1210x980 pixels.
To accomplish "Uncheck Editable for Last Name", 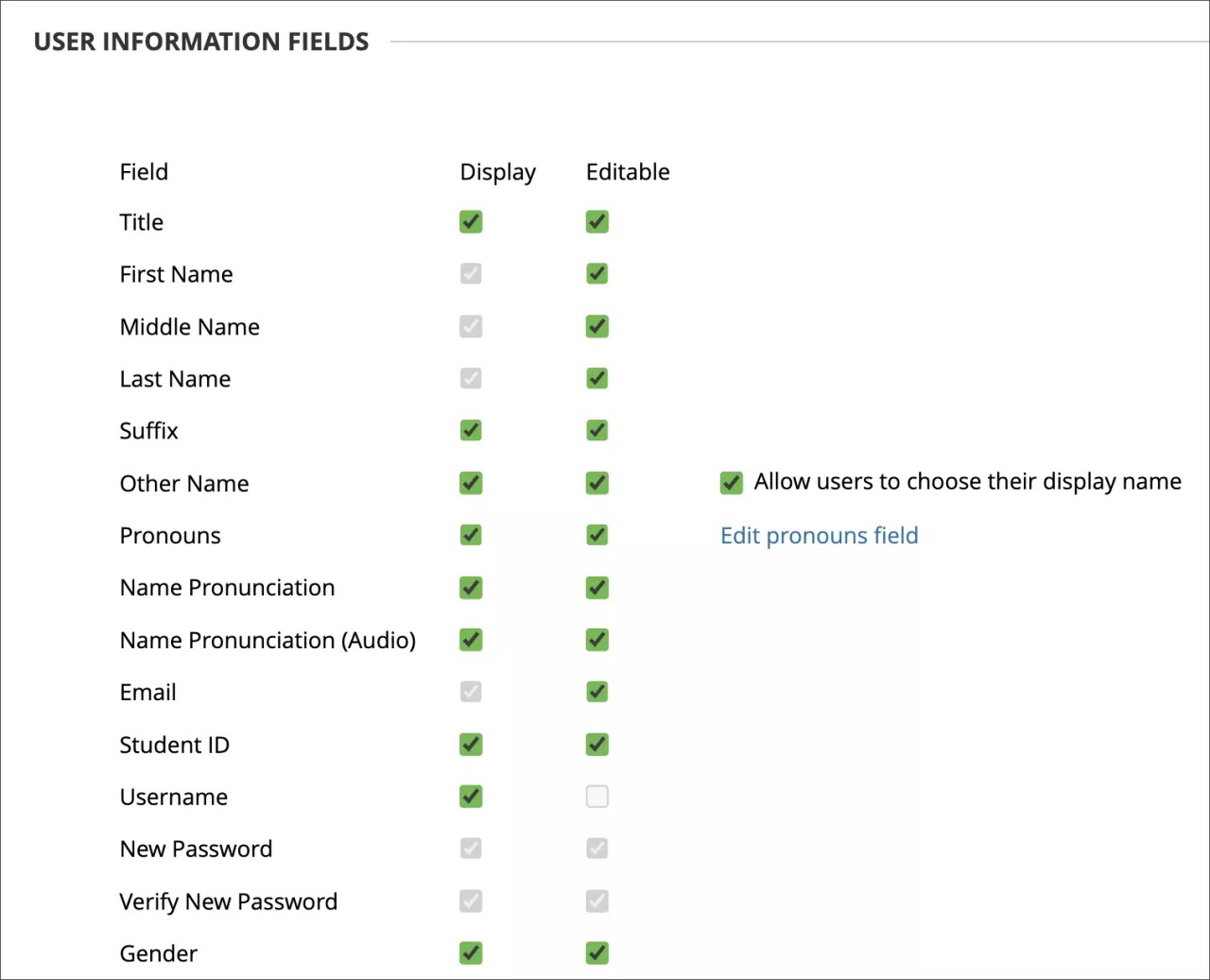I will tap(596, 378).
